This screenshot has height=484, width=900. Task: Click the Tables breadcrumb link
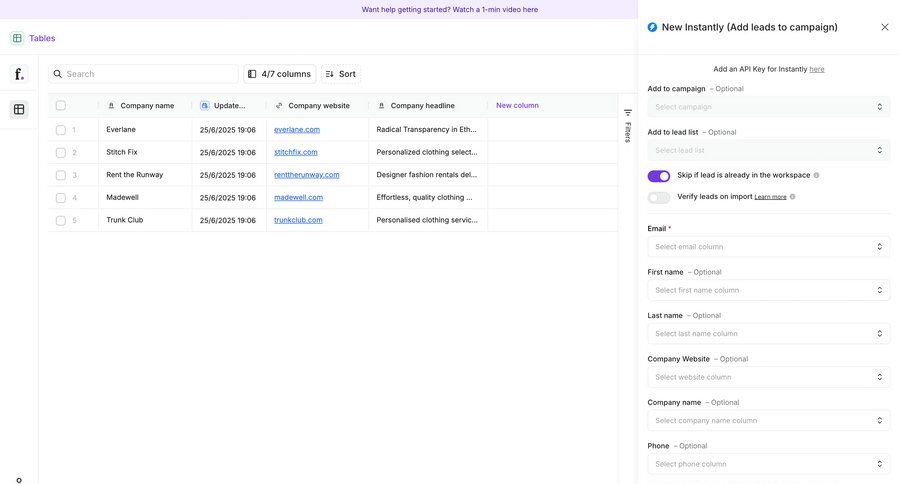coord(42,38)
